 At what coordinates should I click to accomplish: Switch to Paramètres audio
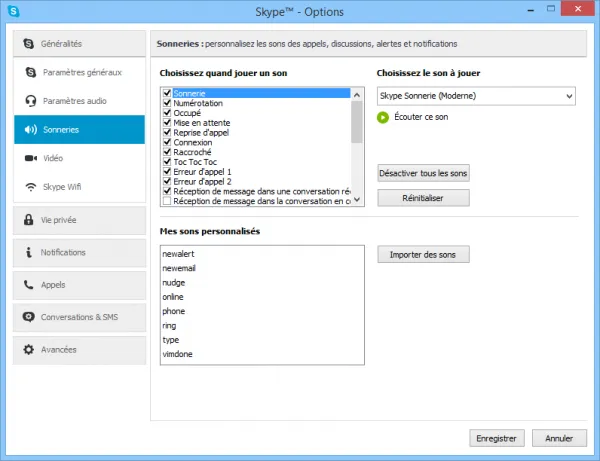pyautogui.click(x=80, y=101)
